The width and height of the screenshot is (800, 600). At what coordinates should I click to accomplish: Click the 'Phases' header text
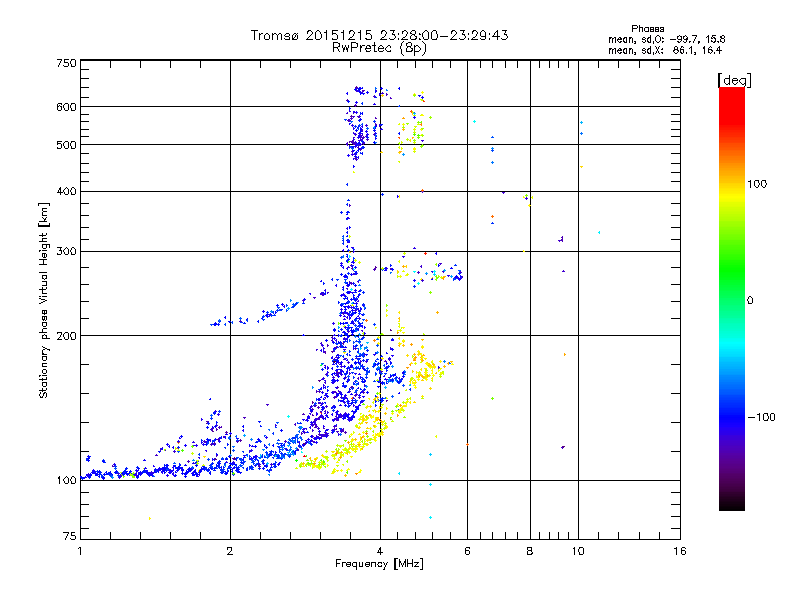(647, 29)
